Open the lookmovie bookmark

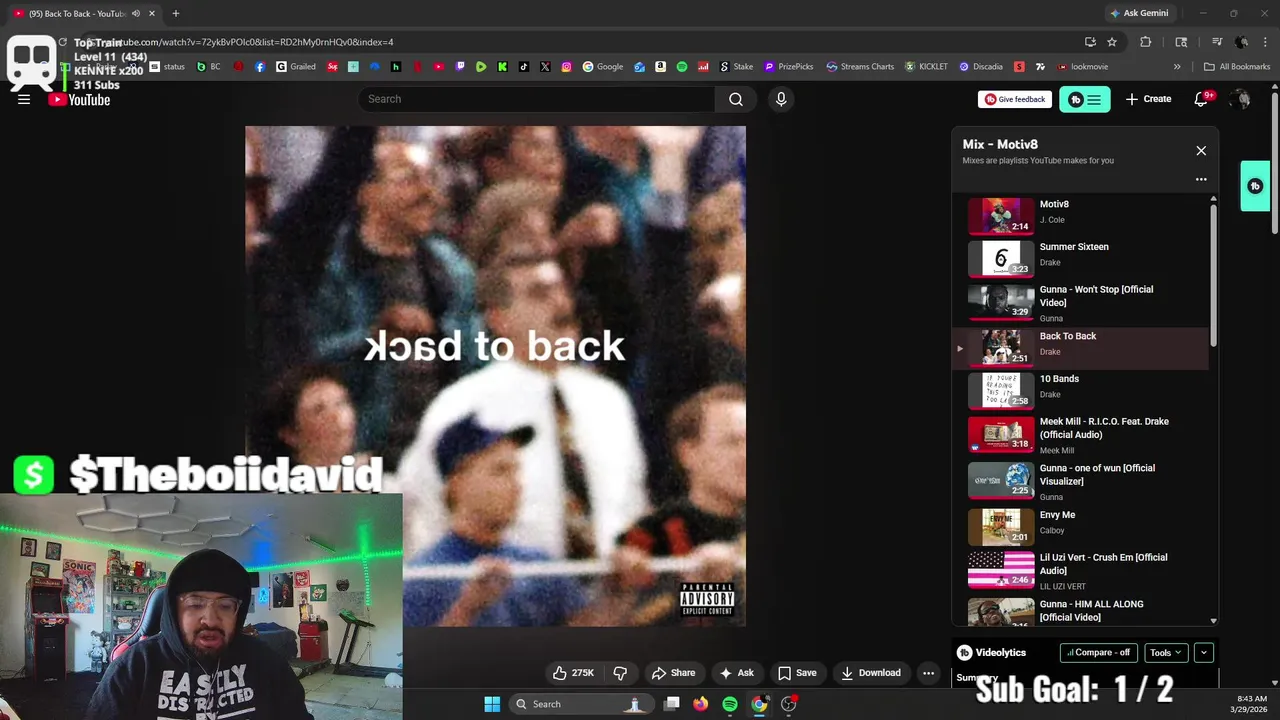1081,67
